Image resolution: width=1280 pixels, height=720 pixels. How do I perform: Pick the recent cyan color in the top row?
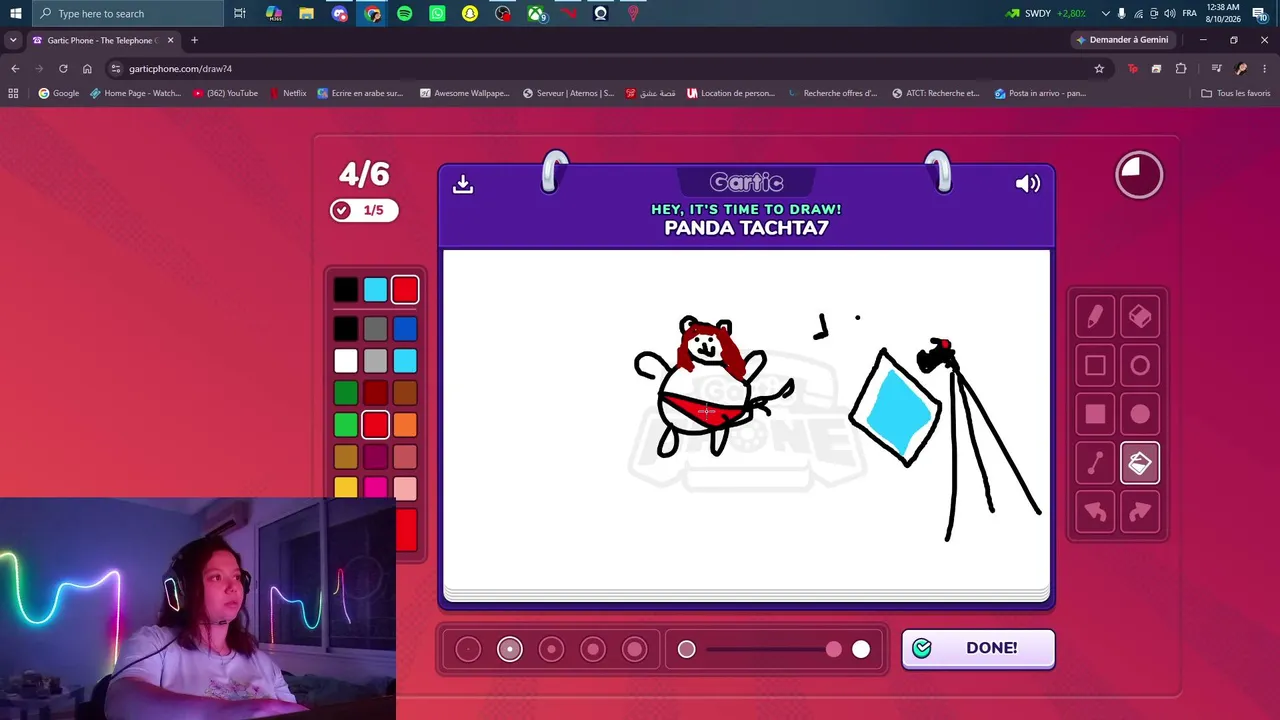tap(375, 290)
